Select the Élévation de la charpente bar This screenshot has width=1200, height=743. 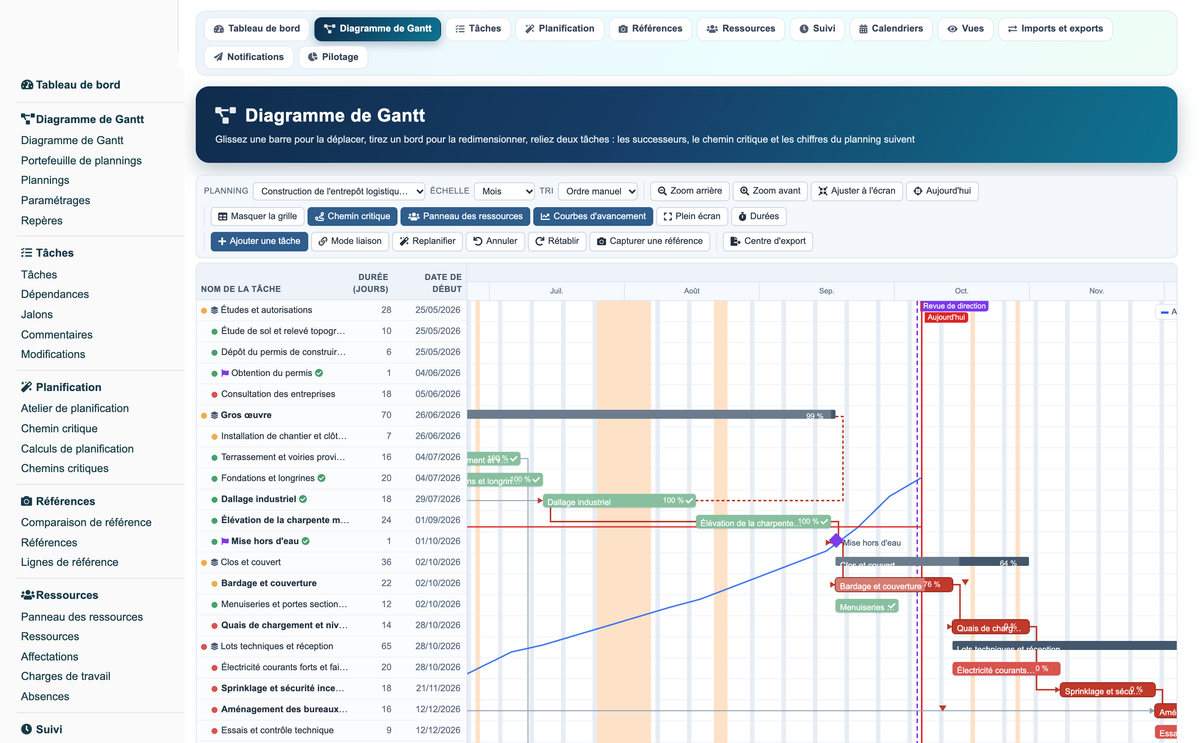(x=764, y=522)
